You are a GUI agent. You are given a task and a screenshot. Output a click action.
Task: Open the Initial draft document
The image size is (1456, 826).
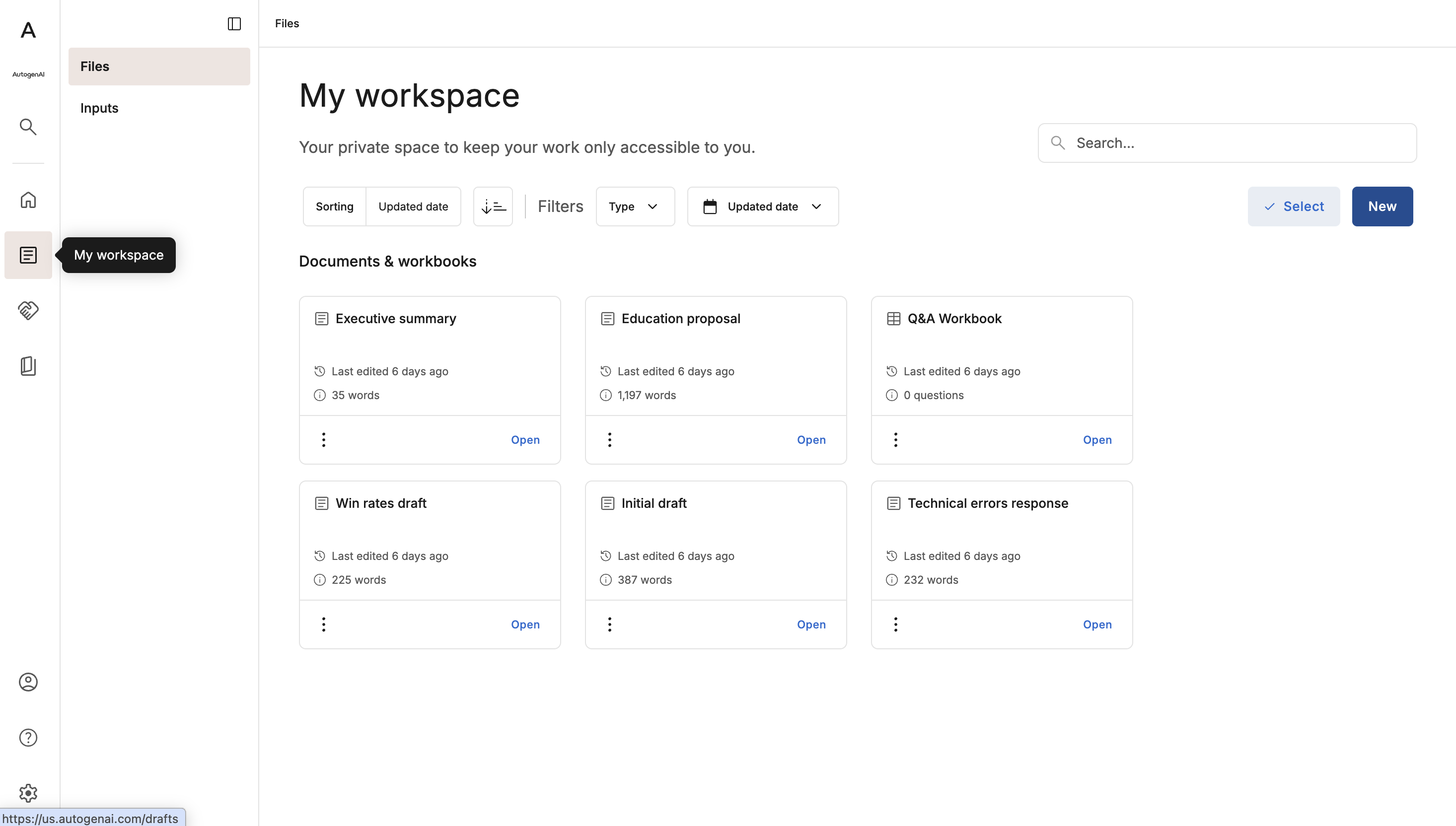811,624
